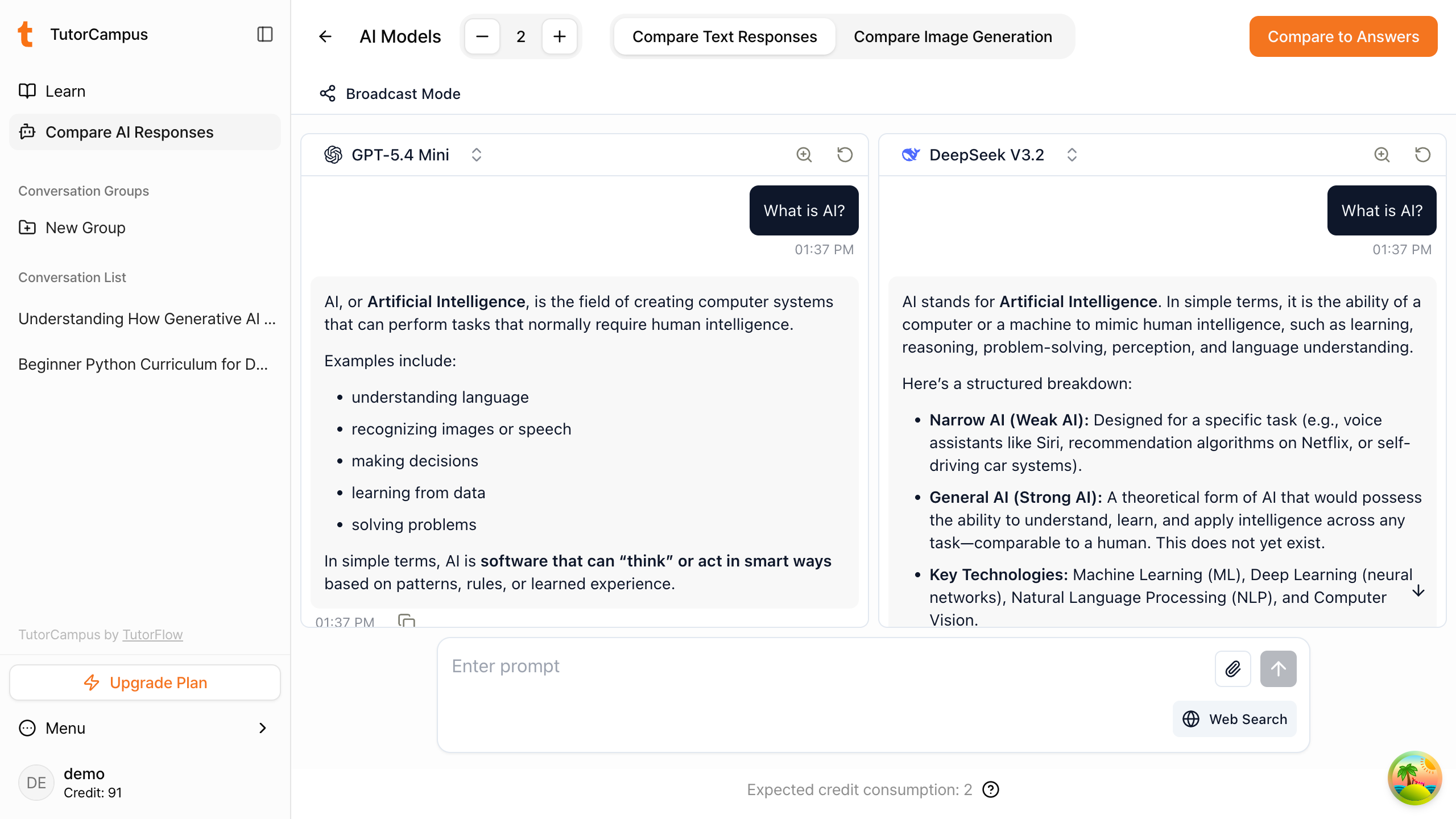Click the Menu ellipsis circle icon
The image size is (1456, 819).
point(27,728)
